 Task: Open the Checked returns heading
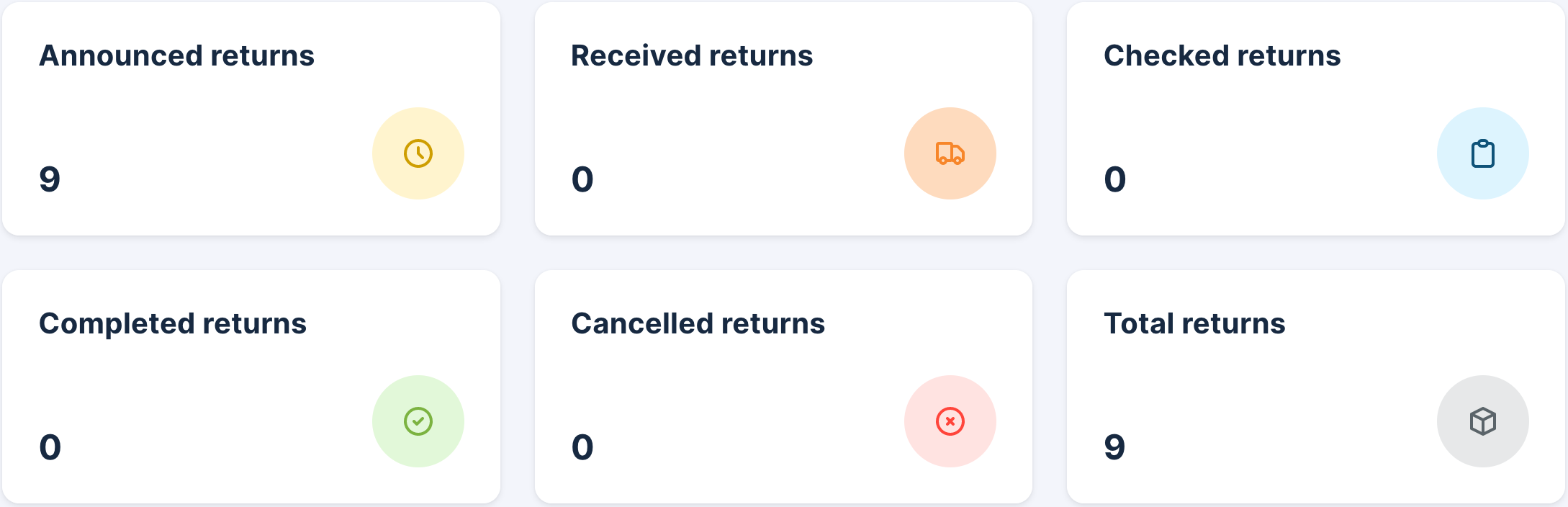[x=1222, y=55]
